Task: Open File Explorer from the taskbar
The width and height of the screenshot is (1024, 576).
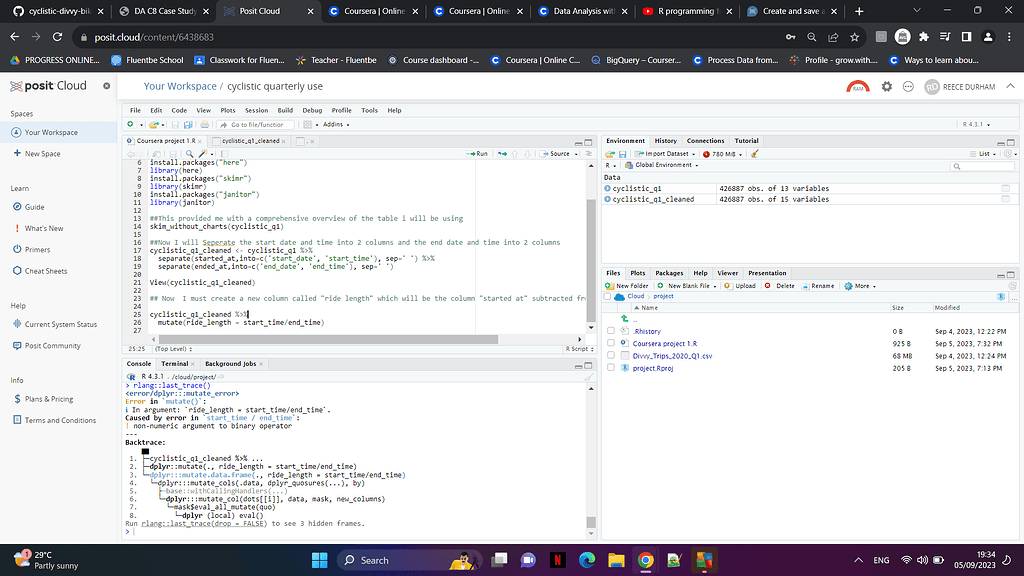Action: click(616, 560)
